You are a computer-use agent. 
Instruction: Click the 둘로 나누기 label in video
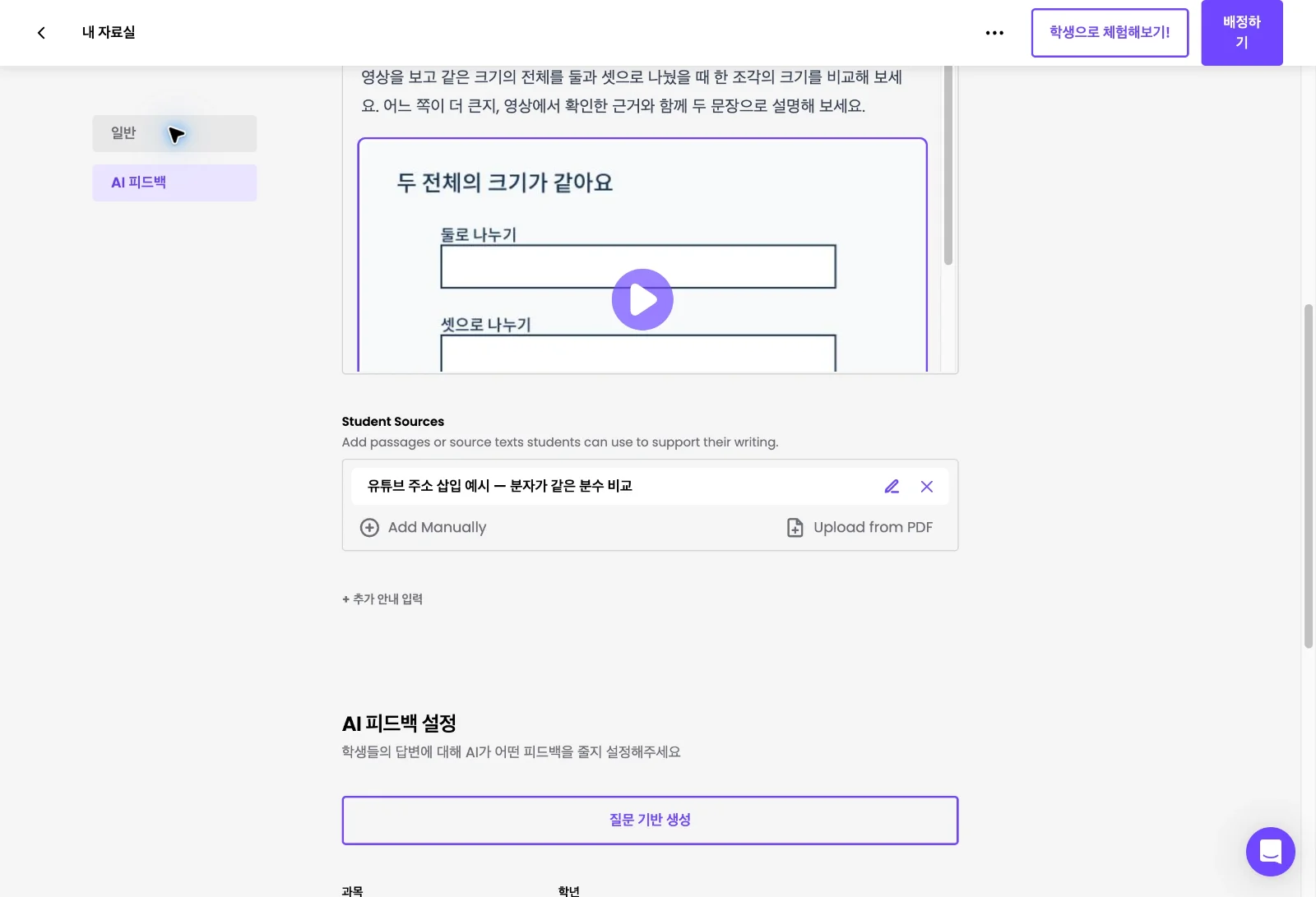coord(479,234)
